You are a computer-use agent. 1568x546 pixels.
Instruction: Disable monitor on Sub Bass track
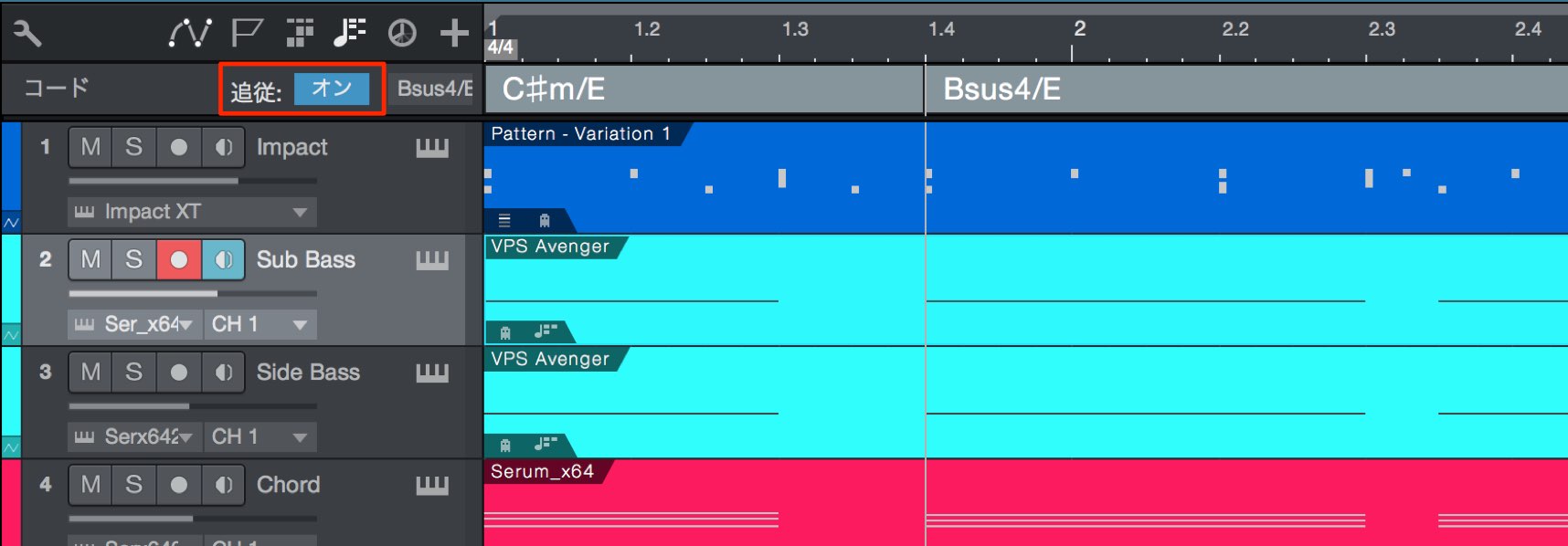[x=223, y=259]
